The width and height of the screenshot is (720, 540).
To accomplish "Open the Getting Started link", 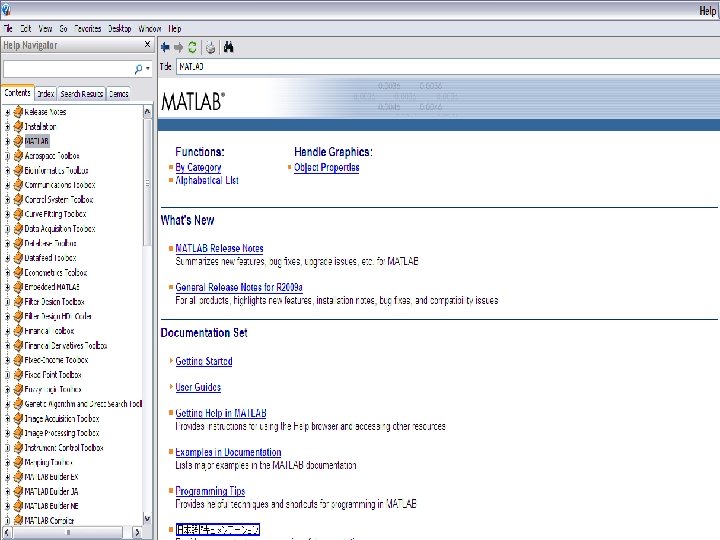I will click(204, 361).
